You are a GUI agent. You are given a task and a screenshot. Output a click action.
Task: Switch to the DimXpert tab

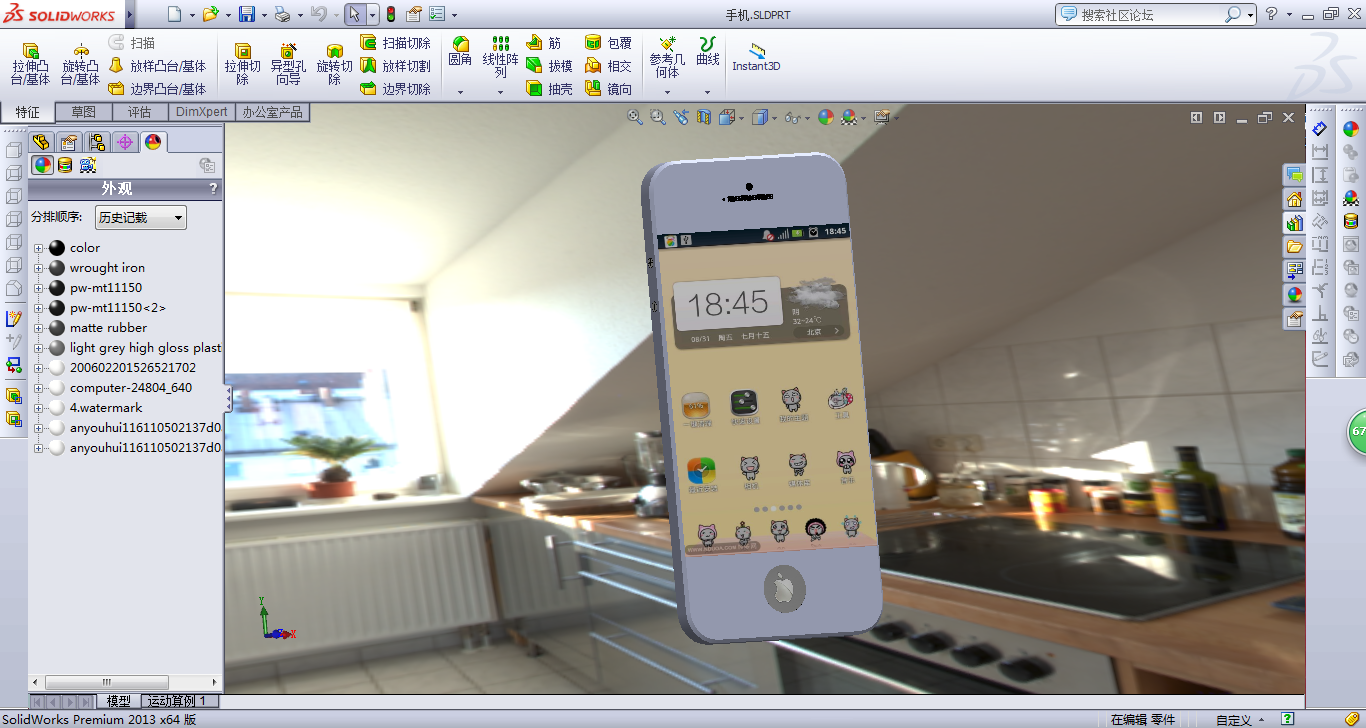pos(202,112)
